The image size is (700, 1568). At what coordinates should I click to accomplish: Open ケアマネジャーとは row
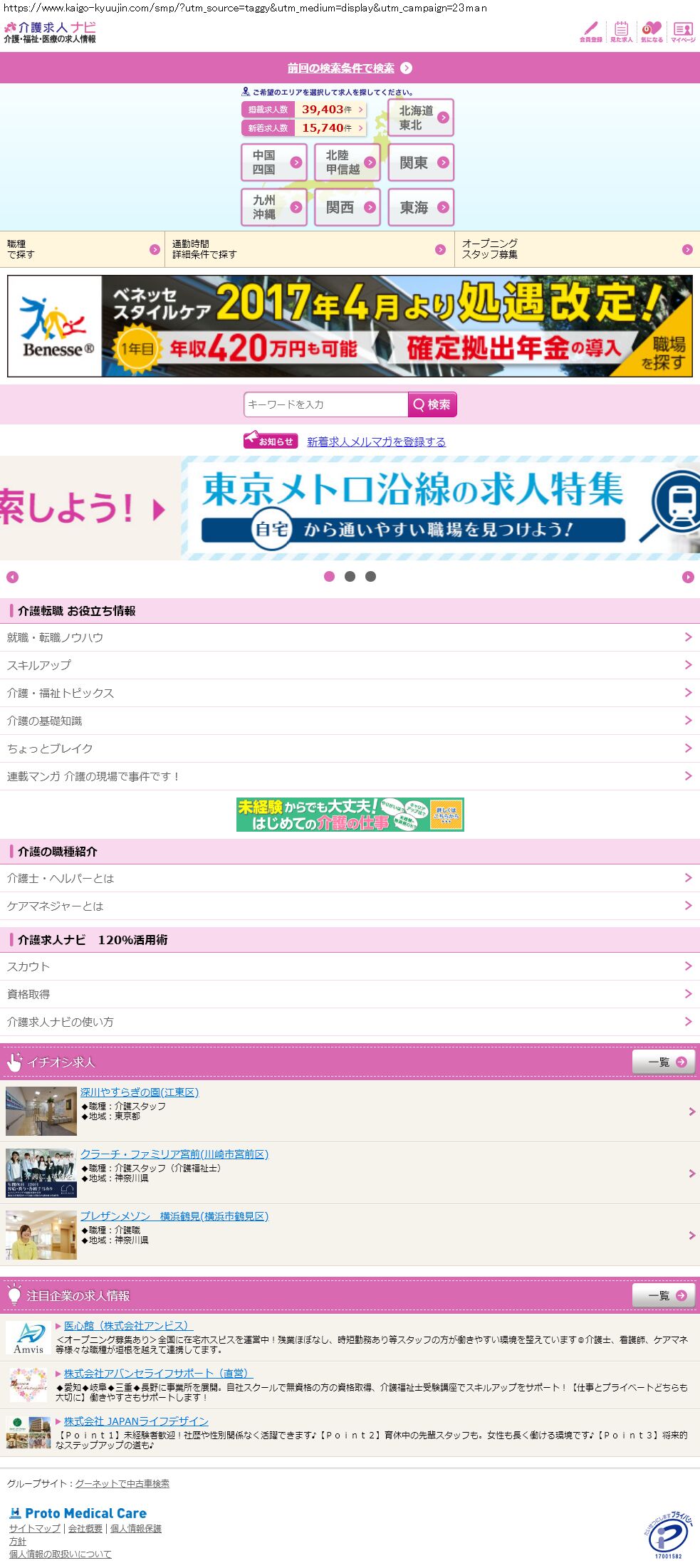(350, 906)
